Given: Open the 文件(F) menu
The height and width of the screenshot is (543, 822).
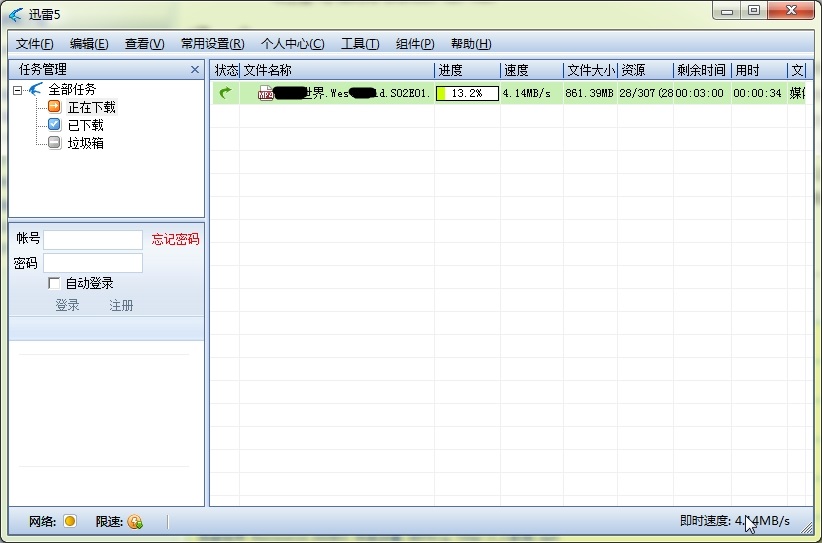Looking at the screenshot, I should 35,44.
